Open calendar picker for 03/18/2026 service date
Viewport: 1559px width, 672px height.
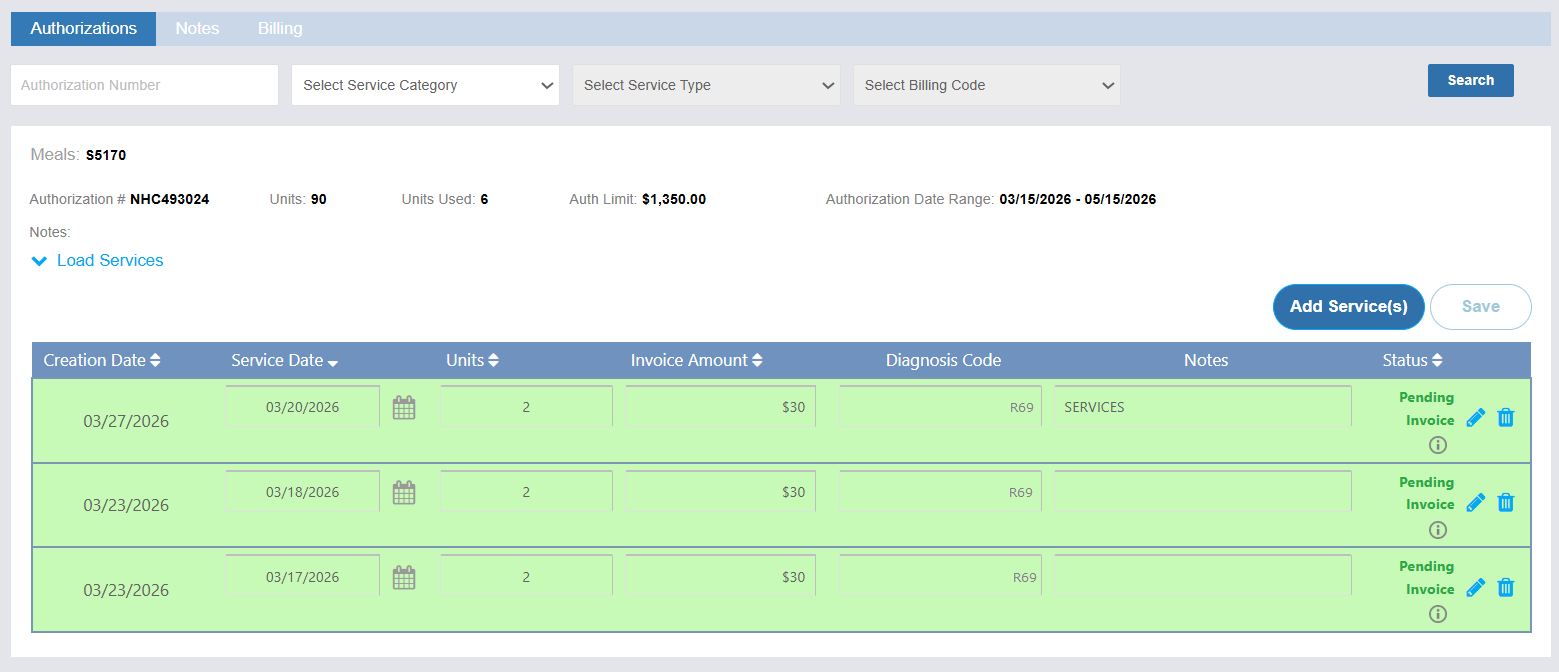click(403, 493)
